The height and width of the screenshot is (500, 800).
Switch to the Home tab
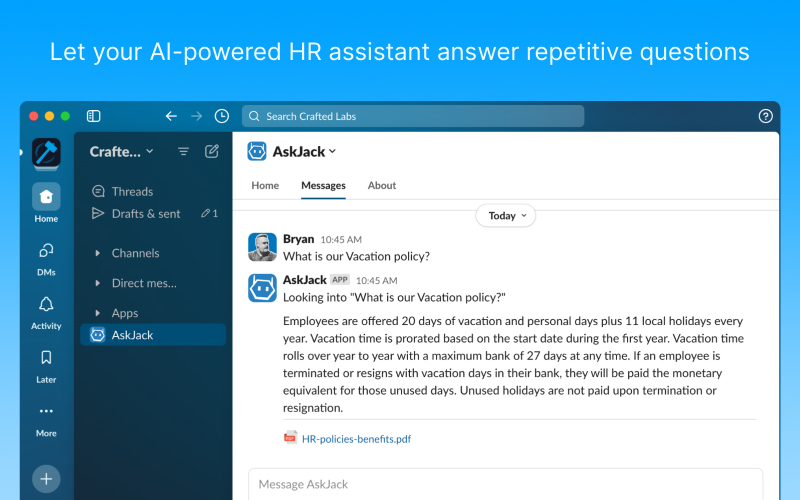pos(265,186)
